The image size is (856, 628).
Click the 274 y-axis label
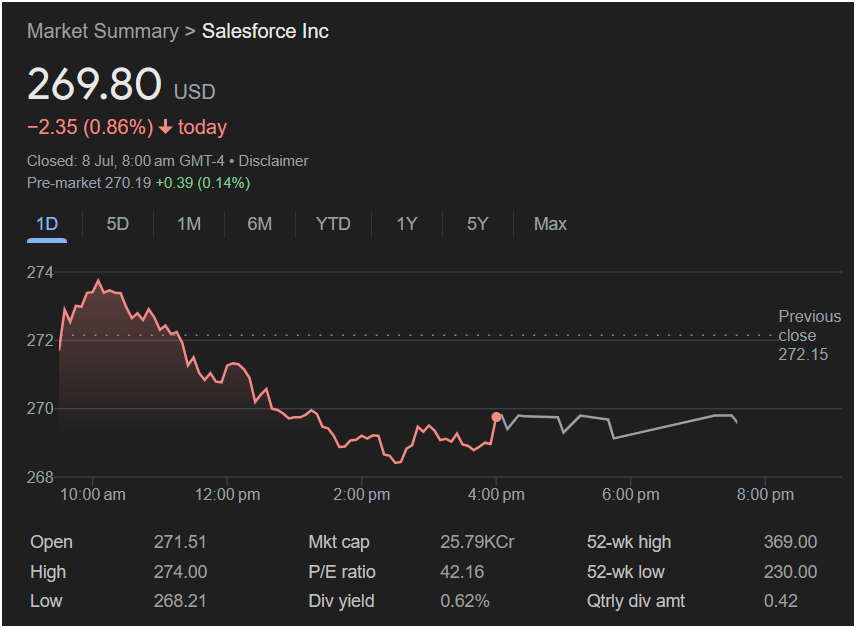pyautogui.click(x=40, y=272)
